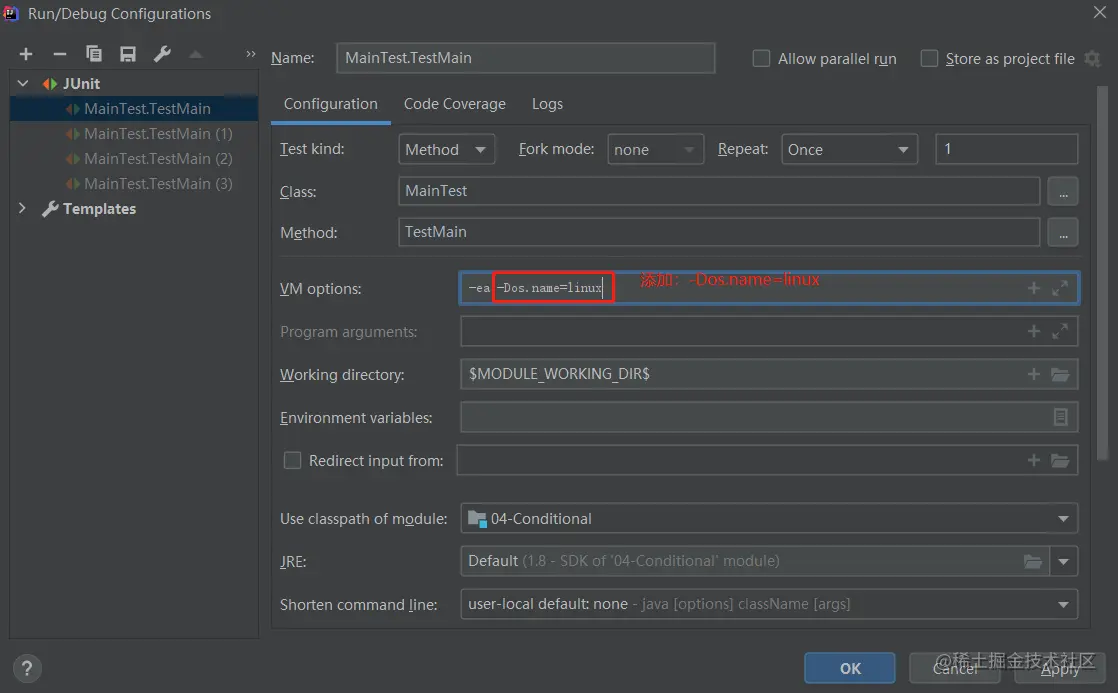Image resolution: width=1118 pixels, height=693 pixels.
Task: Click the vertical scrollbar of the form
Action: 1102,274
